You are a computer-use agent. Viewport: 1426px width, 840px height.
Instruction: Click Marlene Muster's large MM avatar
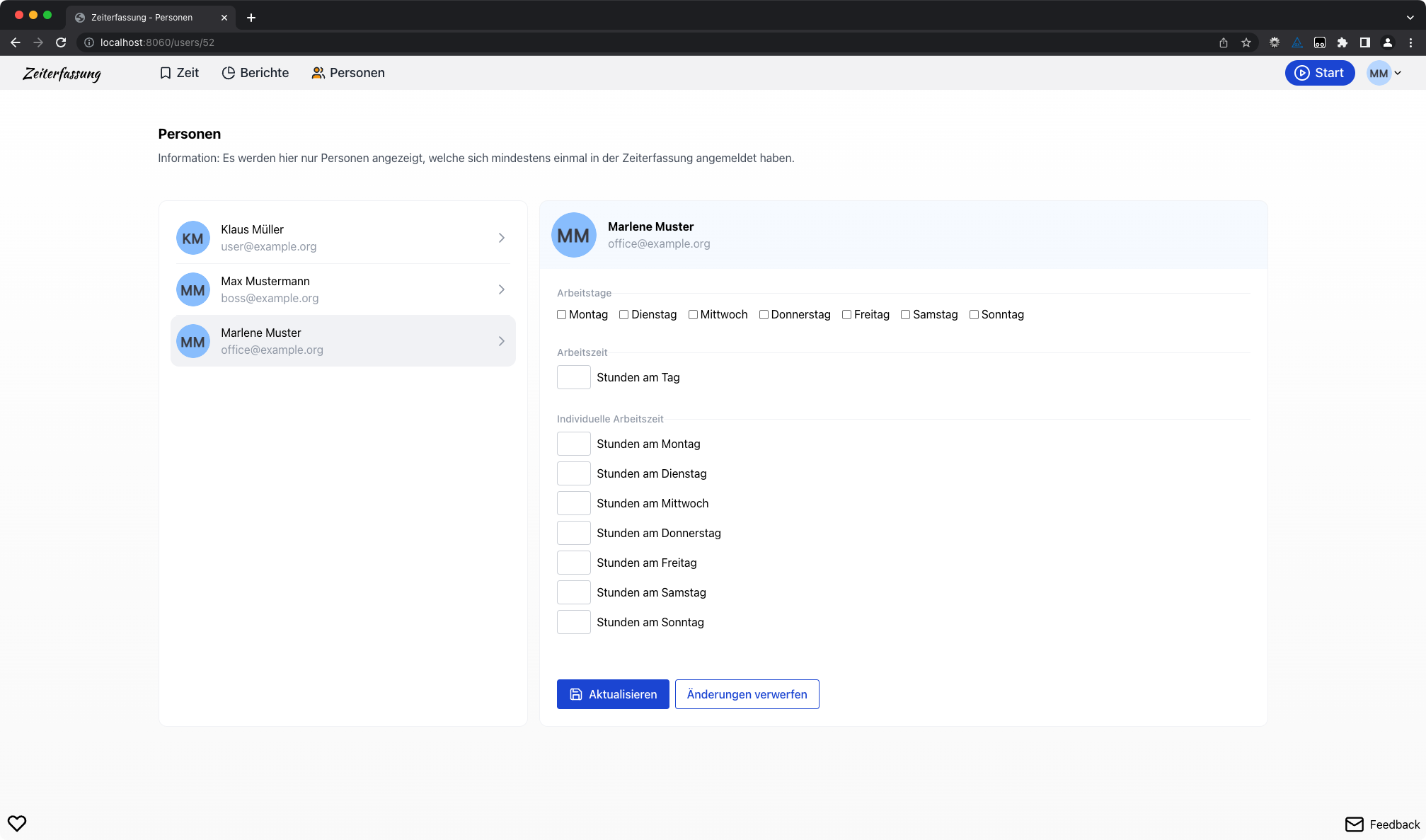(x=573, y=235)
